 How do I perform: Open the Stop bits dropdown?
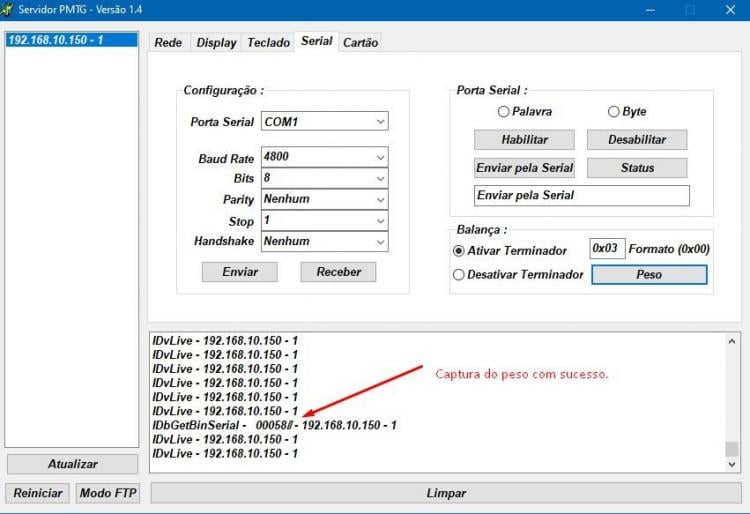(325, 220)
